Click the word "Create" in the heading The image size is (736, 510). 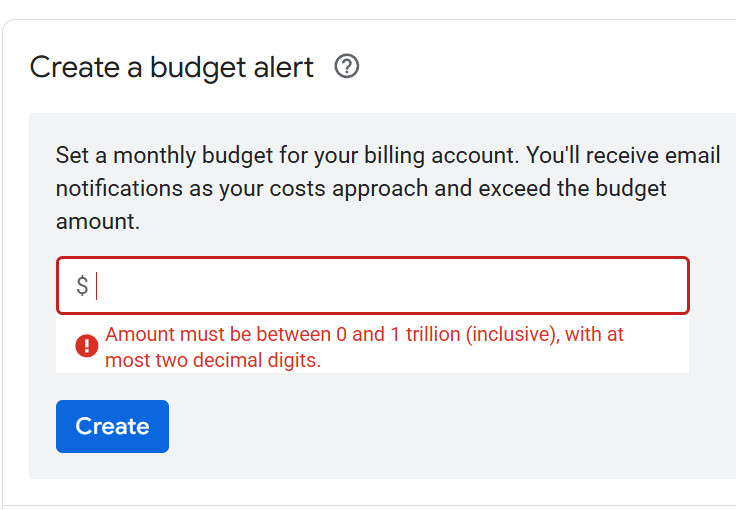point(75,67)
